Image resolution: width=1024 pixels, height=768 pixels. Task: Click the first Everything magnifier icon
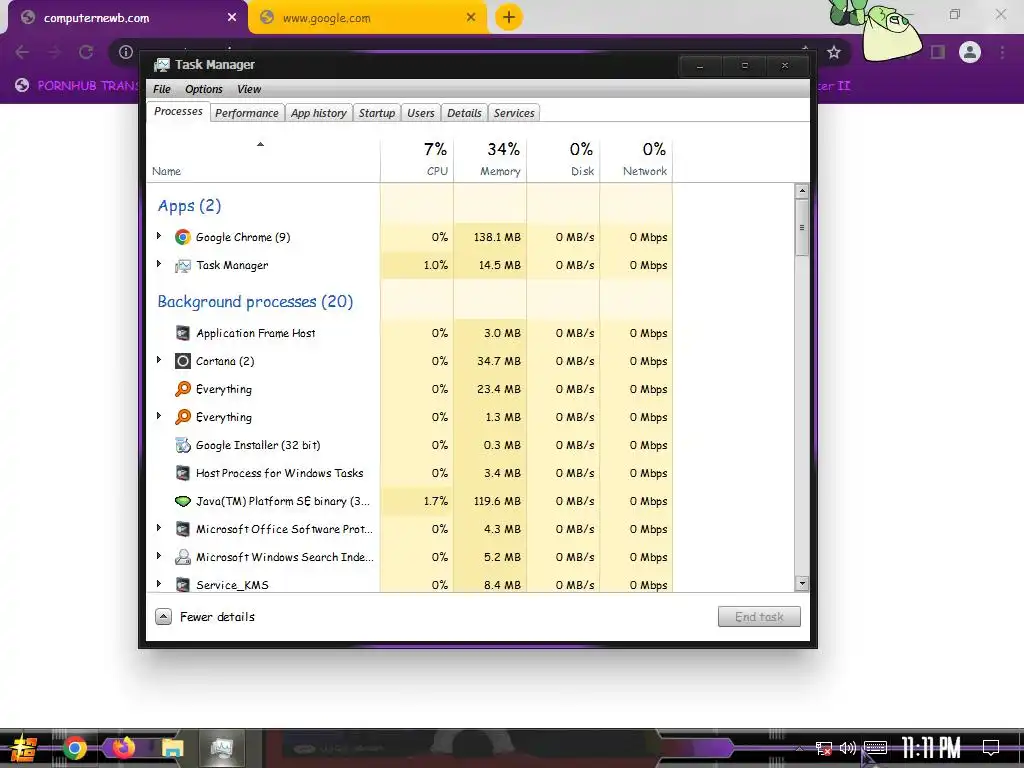click(183, 389)
